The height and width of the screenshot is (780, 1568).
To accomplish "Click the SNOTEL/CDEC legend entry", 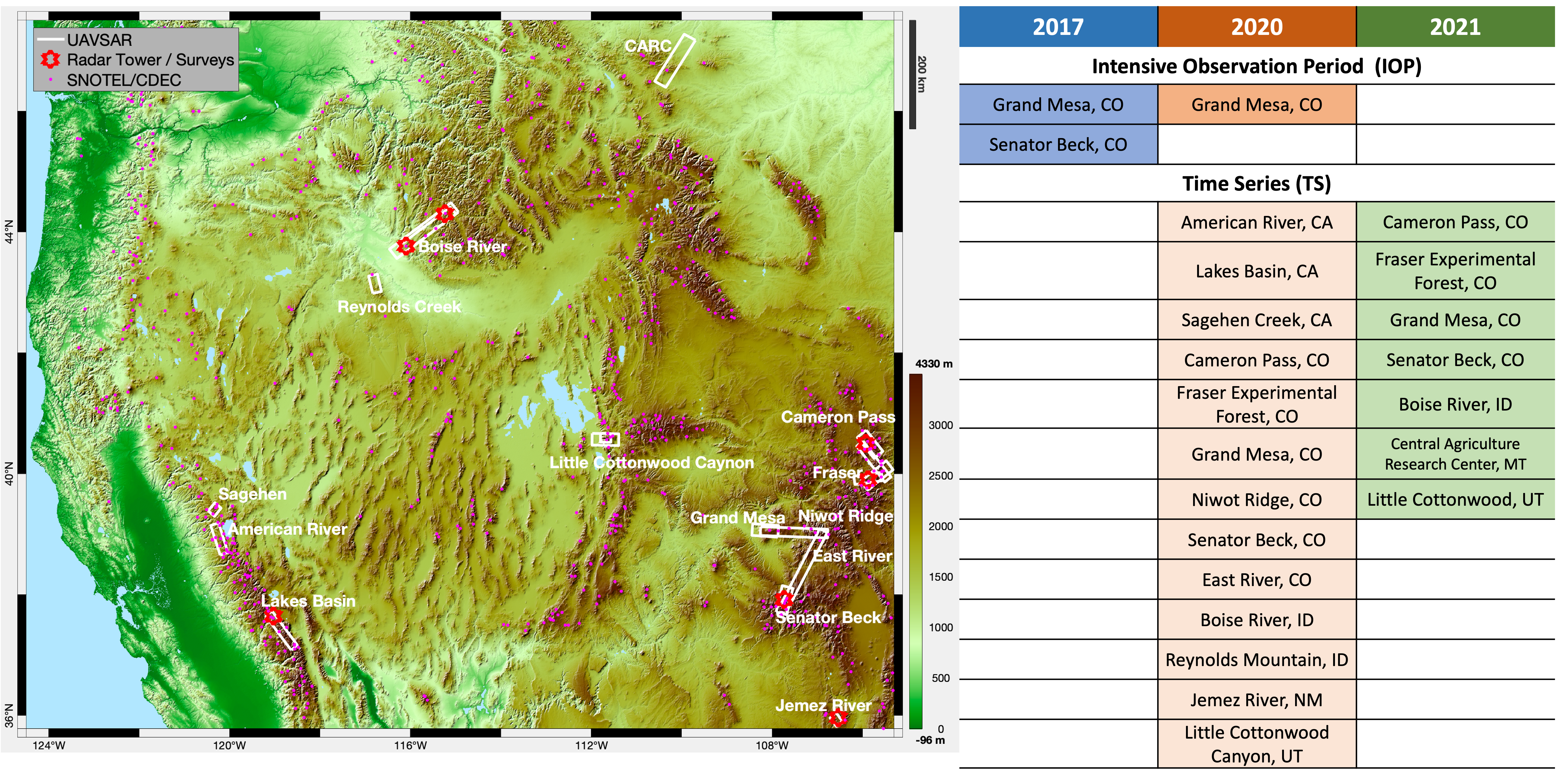I will pos(116,80).
